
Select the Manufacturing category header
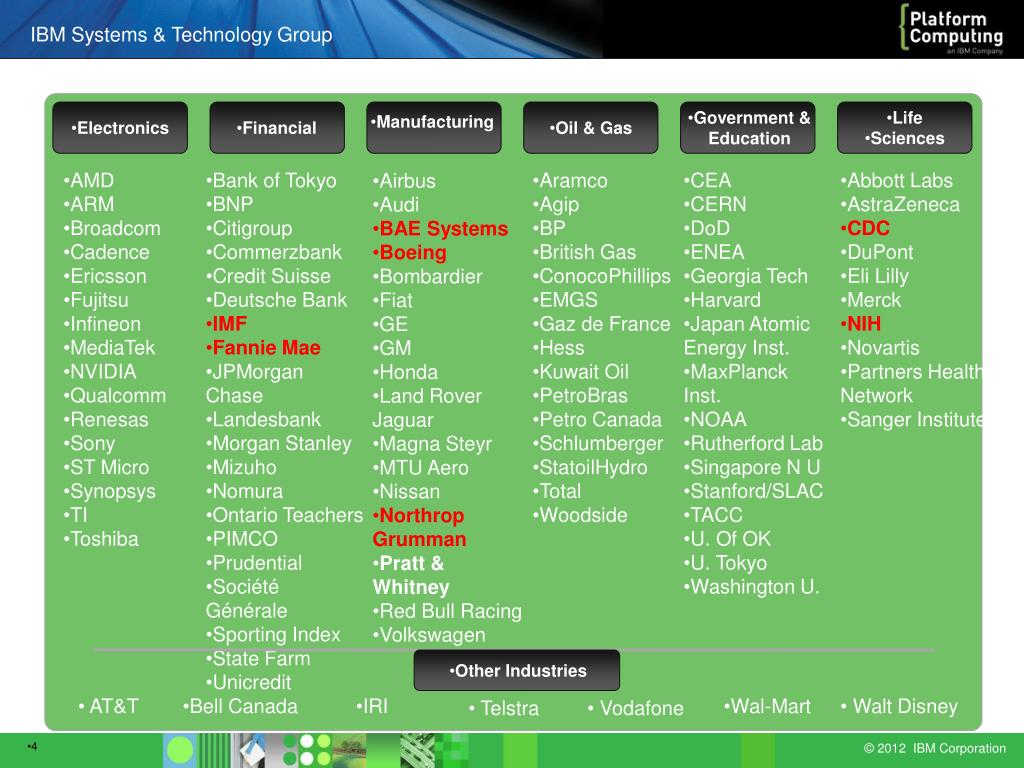pos(434,128)
